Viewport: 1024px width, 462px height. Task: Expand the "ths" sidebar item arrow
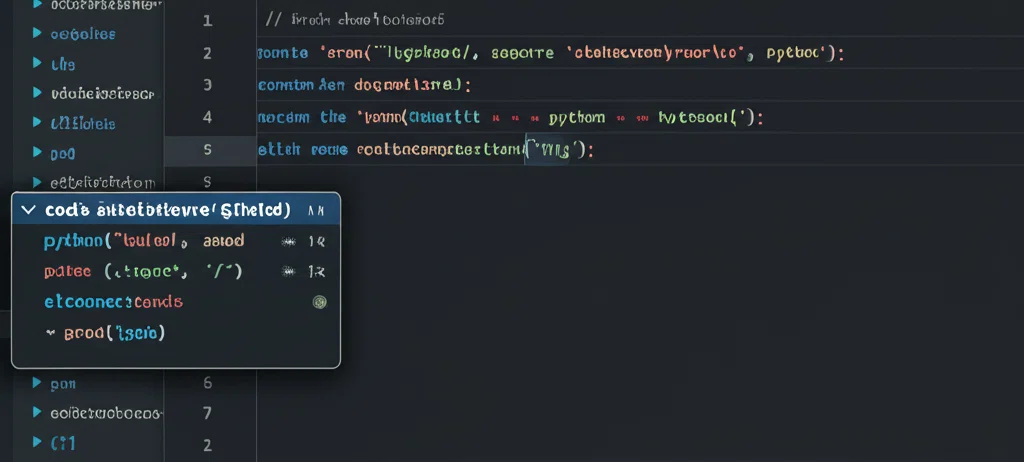click(37, 63)
